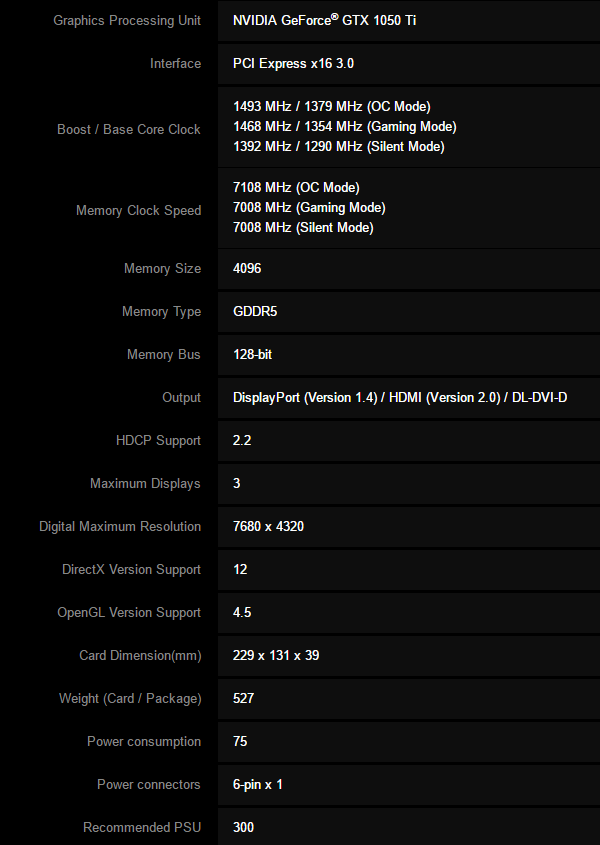Viewport: 600px width, 845px height.
Task: Select the 'Interface' row label
Action: coord(175,64)
